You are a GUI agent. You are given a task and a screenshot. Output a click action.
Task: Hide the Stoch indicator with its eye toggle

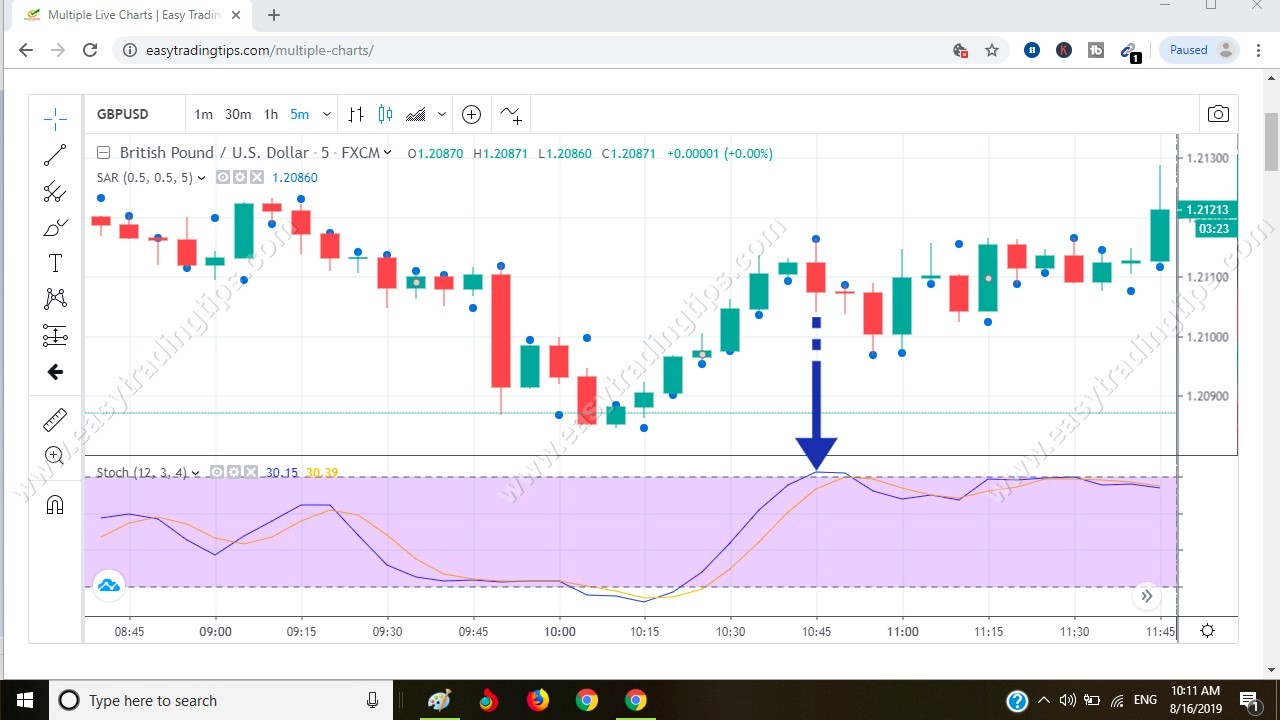pos(216,472)
